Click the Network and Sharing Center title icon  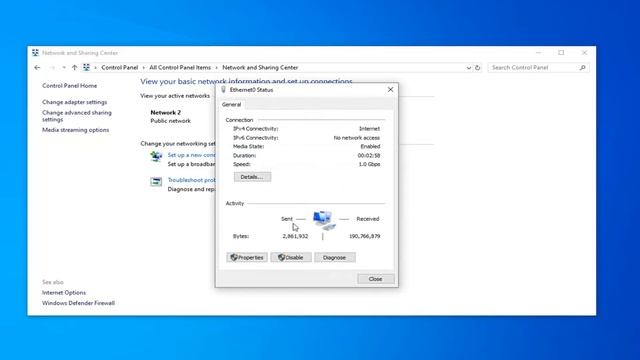click(36, 53)
